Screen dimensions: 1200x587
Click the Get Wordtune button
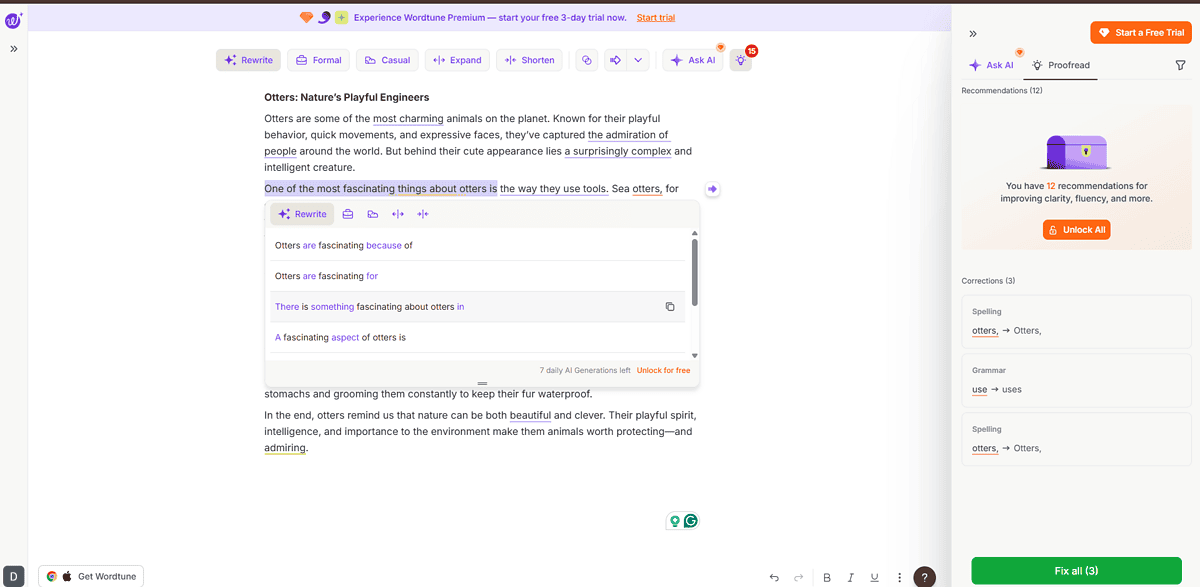coord(91,576)
